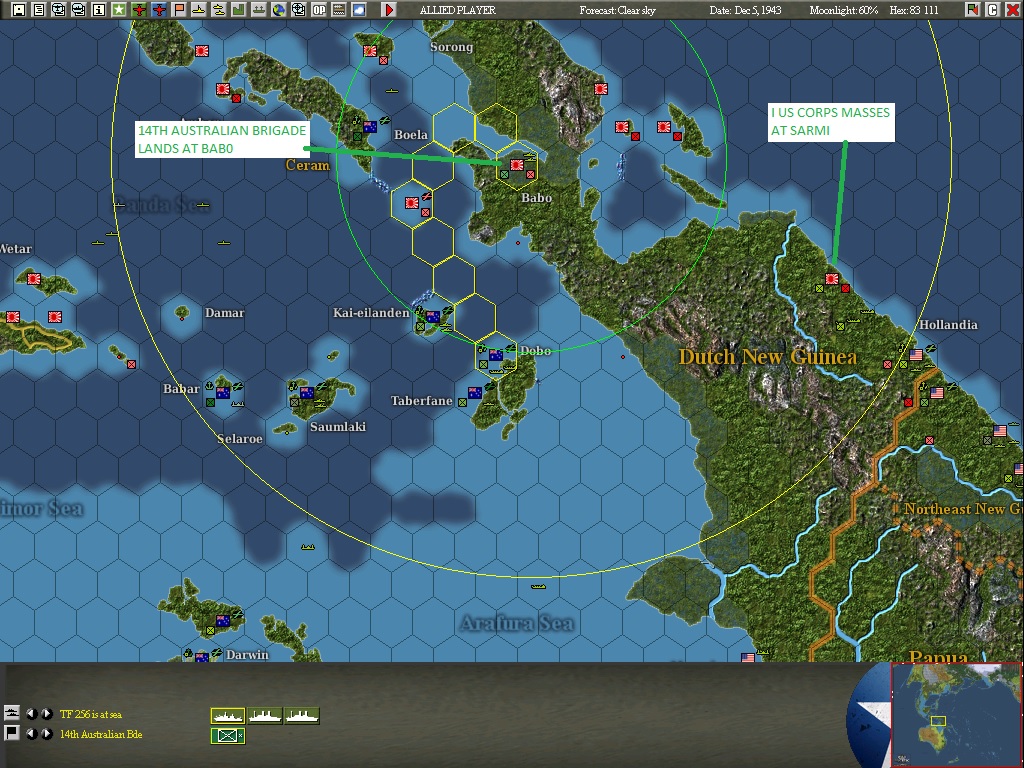Open the document list toolbar icon
The image size is (1024, 768).
coord(39,10)
